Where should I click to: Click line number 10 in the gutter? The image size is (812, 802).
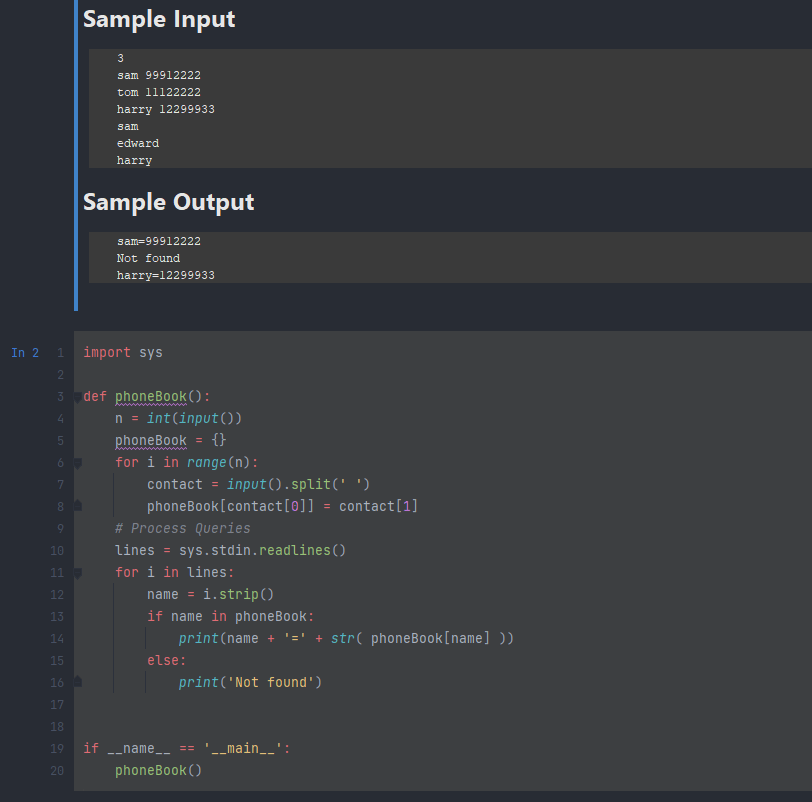(57, 551)
